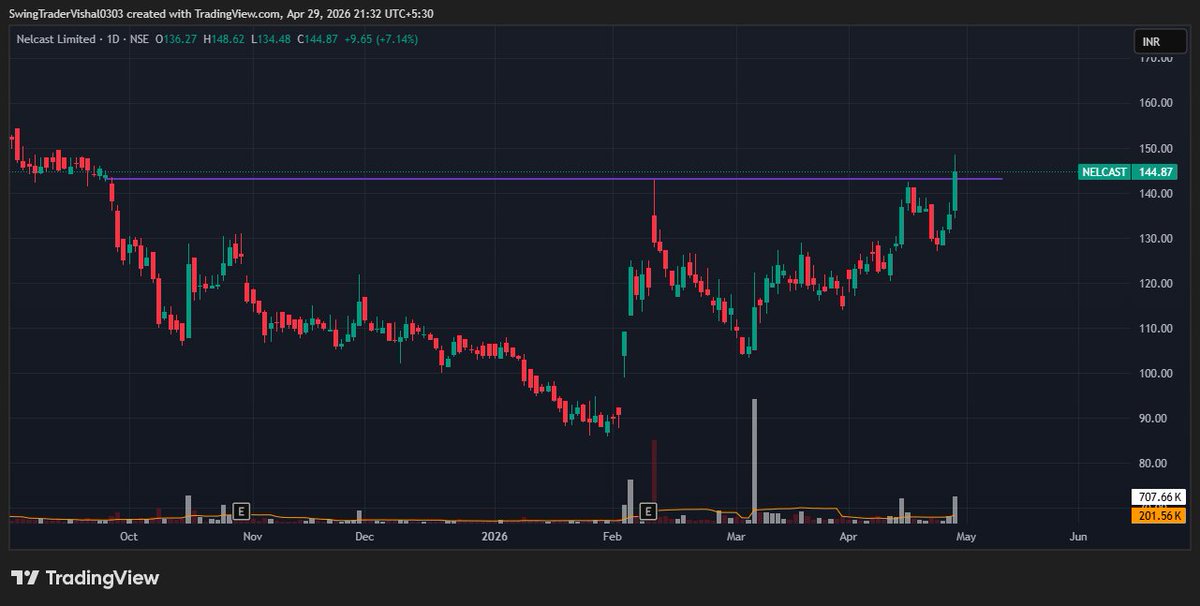The image size is (1200, 606).
Task: Click the 201.56 K volume average label
Action: [x=1158, y=515]
